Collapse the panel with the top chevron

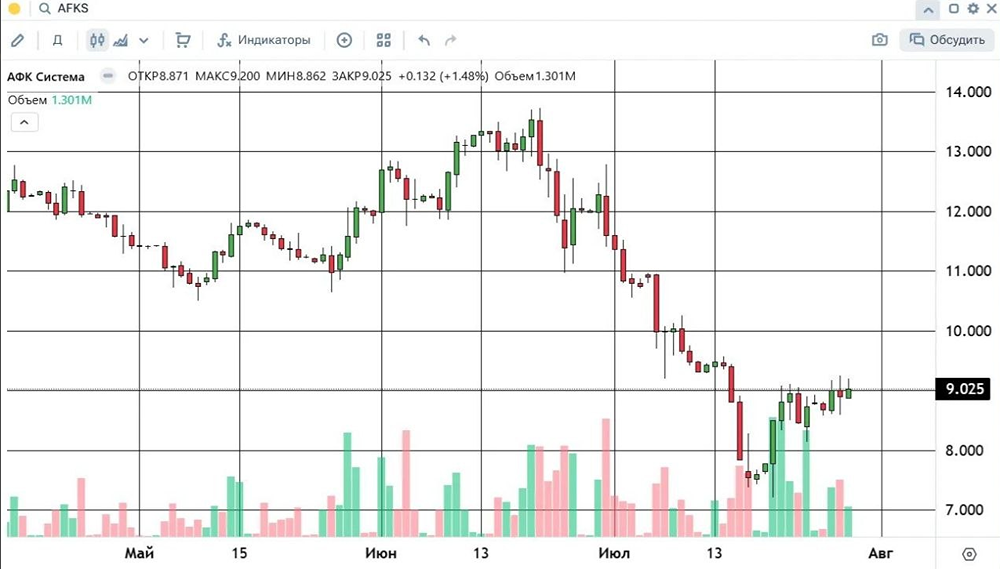pyautogui.click(x=928, y=10)
